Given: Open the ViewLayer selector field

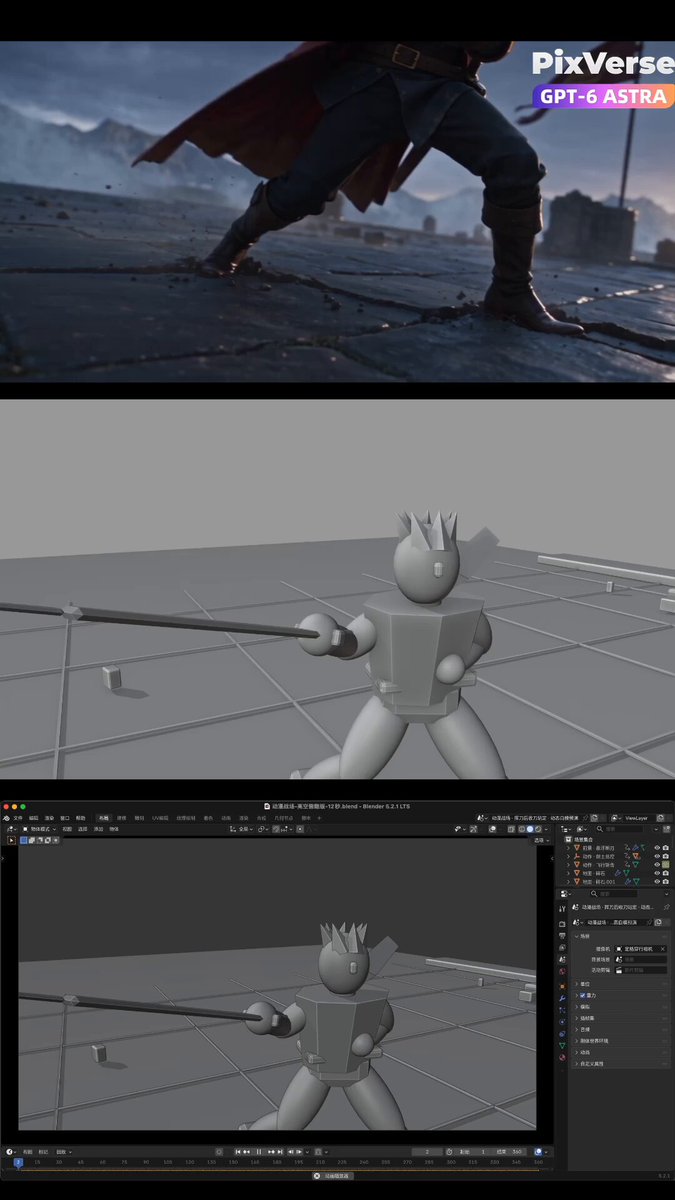Looking at the screenshot, I should 636,818.
